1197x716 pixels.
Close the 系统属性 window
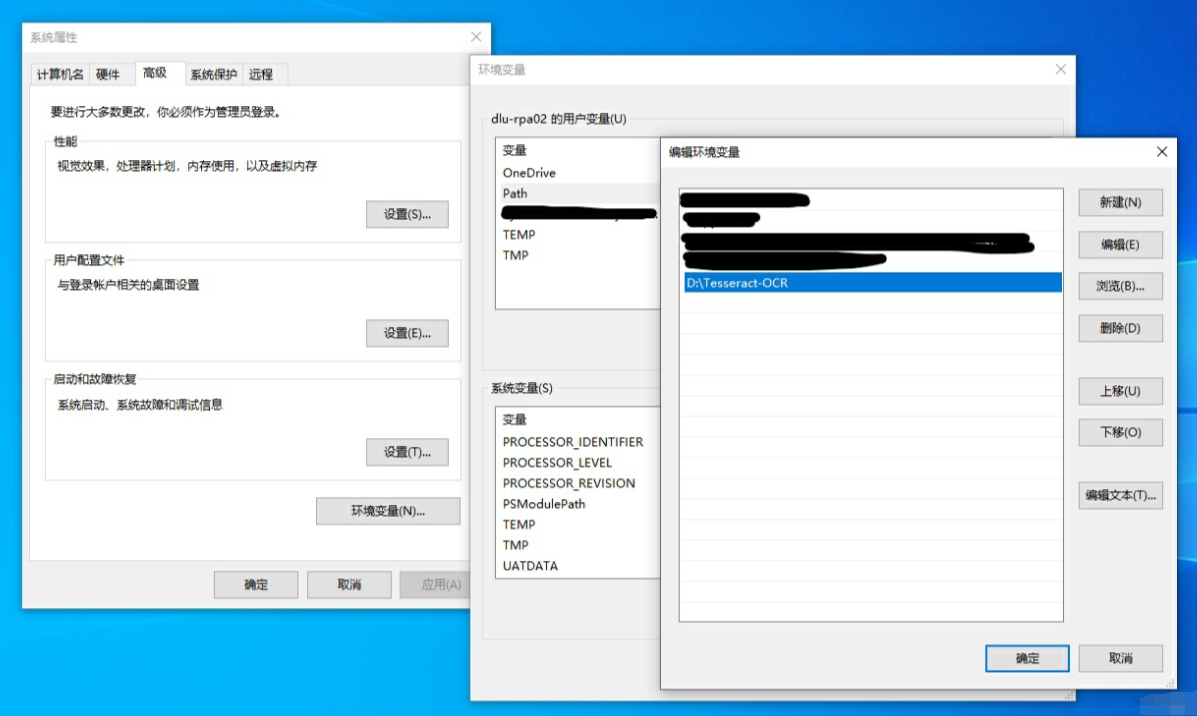[x=476, y=37]
